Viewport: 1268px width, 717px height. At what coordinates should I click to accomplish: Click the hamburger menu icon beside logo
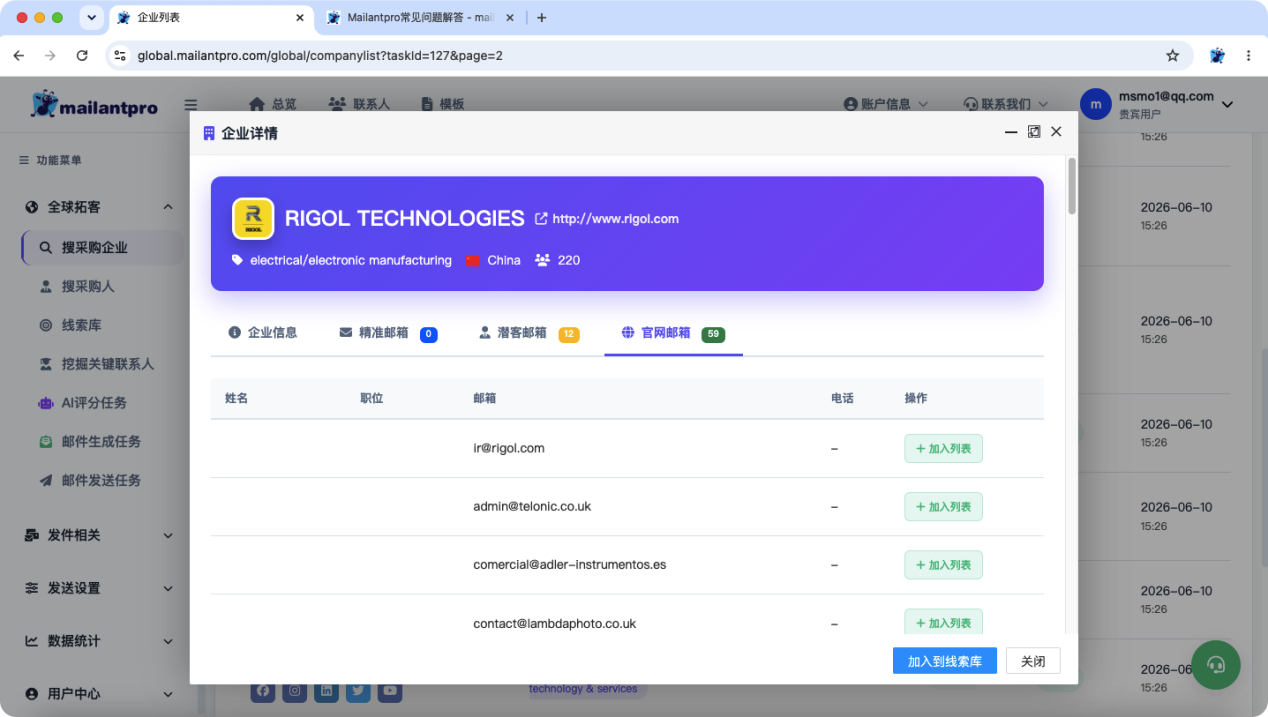191,104
